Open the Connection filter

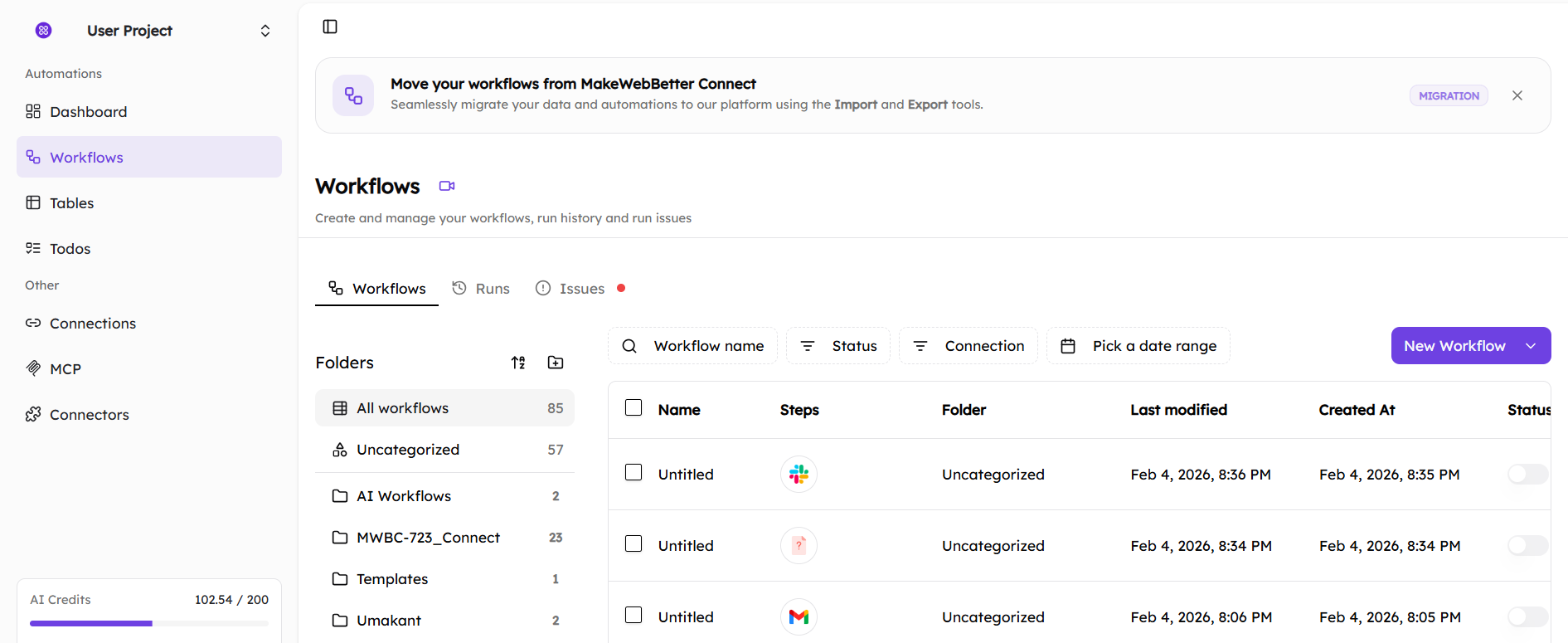[968, 346]
